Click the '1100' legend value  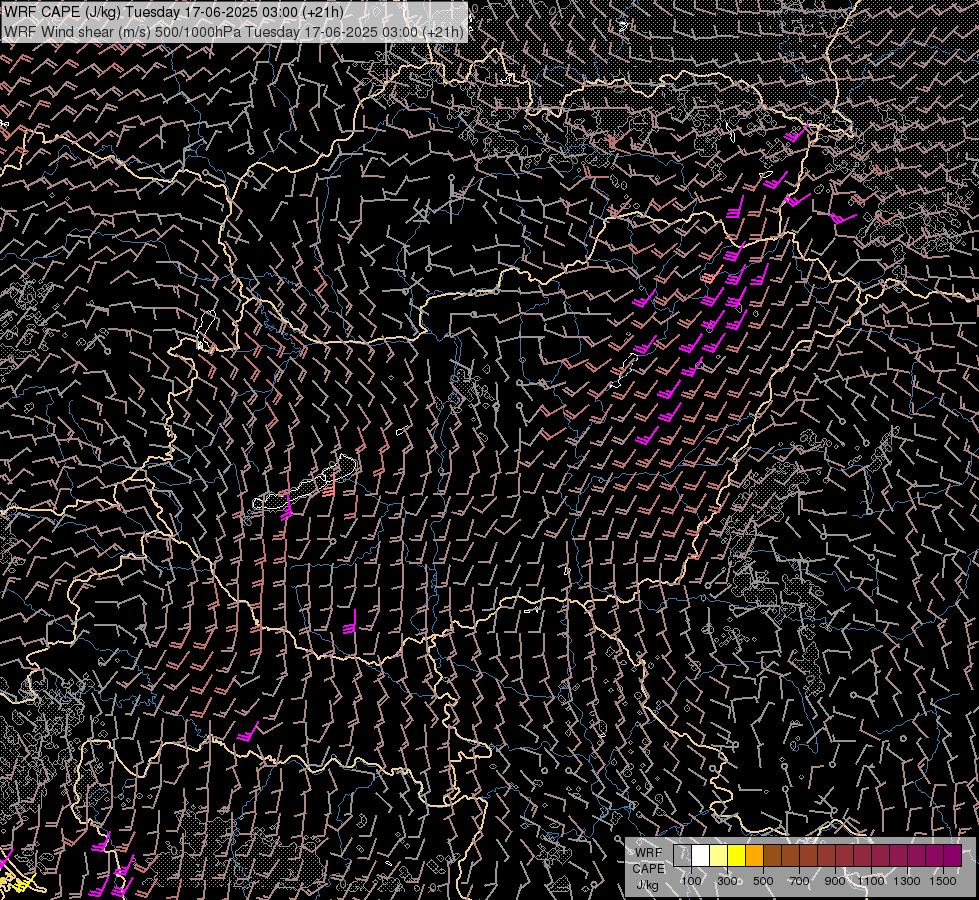point(870,881)
